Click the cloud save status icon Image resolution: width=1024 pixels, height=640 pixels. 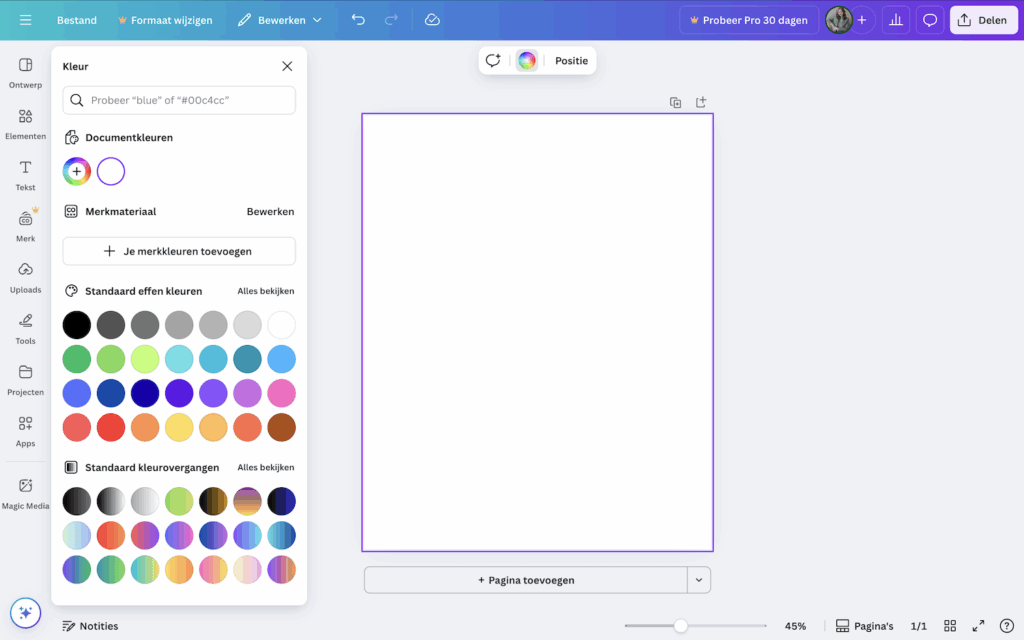[x=432, y=20]
